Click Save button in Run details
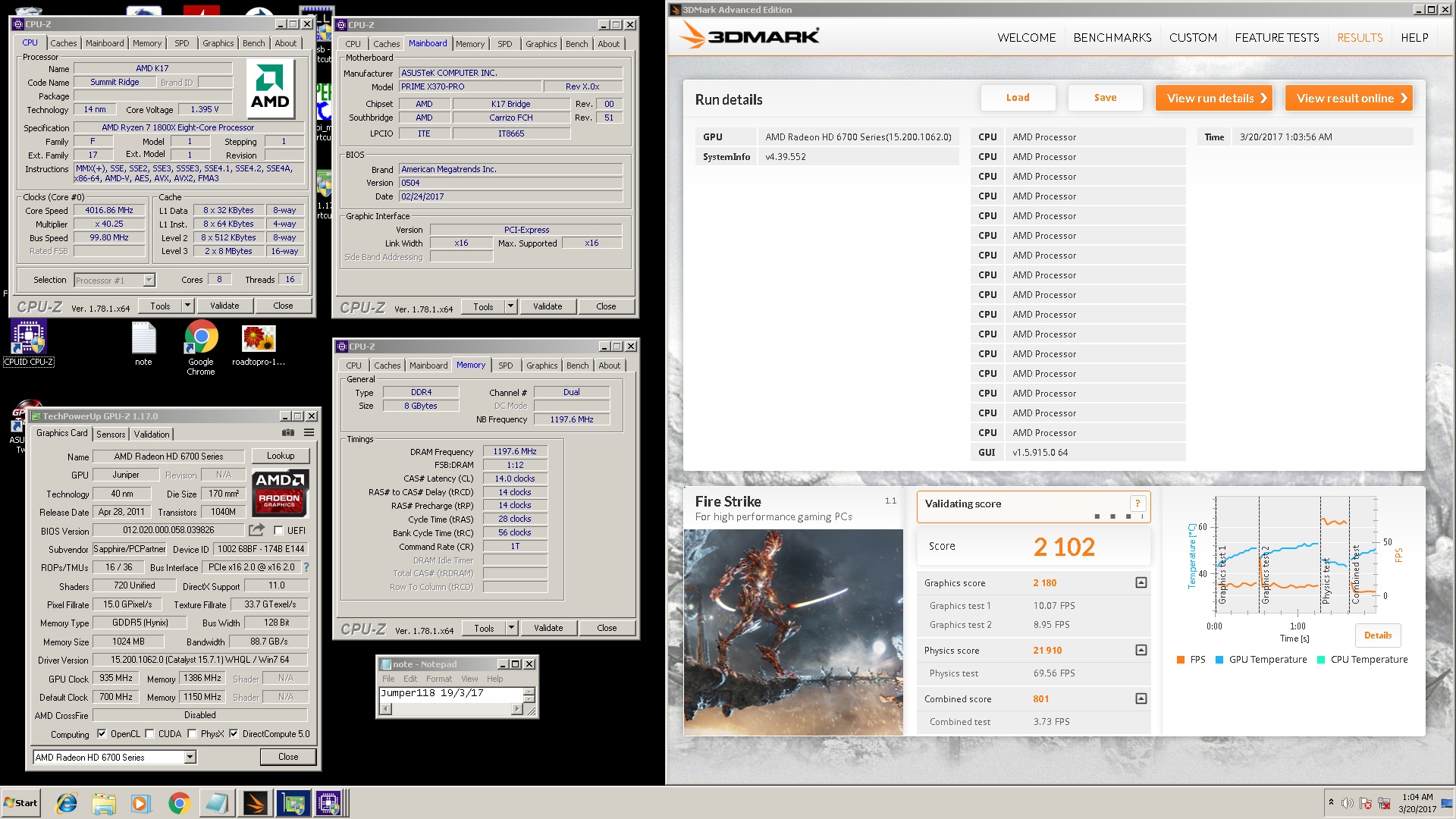 pos(1105,98)
